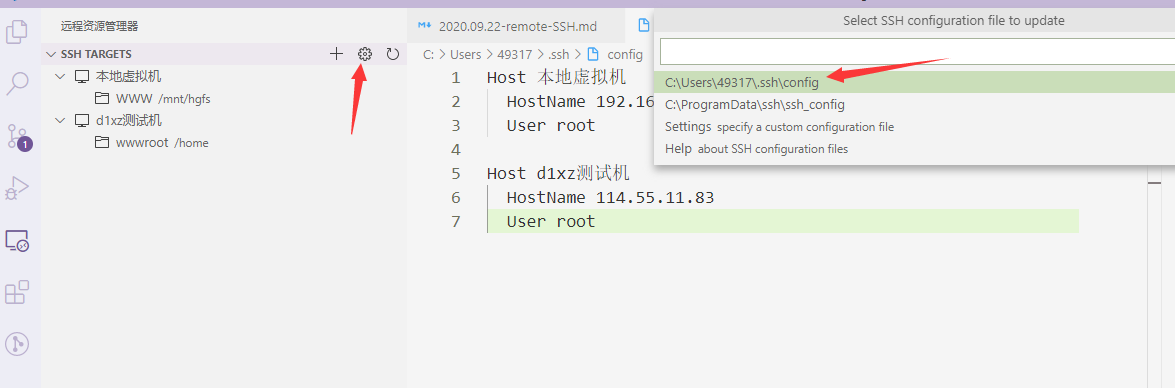Viewport: 1175px width, 388px height.
Task: Choose C:\ProgramData\ssh\ssh_config option
Action: (x=914, y=105)
